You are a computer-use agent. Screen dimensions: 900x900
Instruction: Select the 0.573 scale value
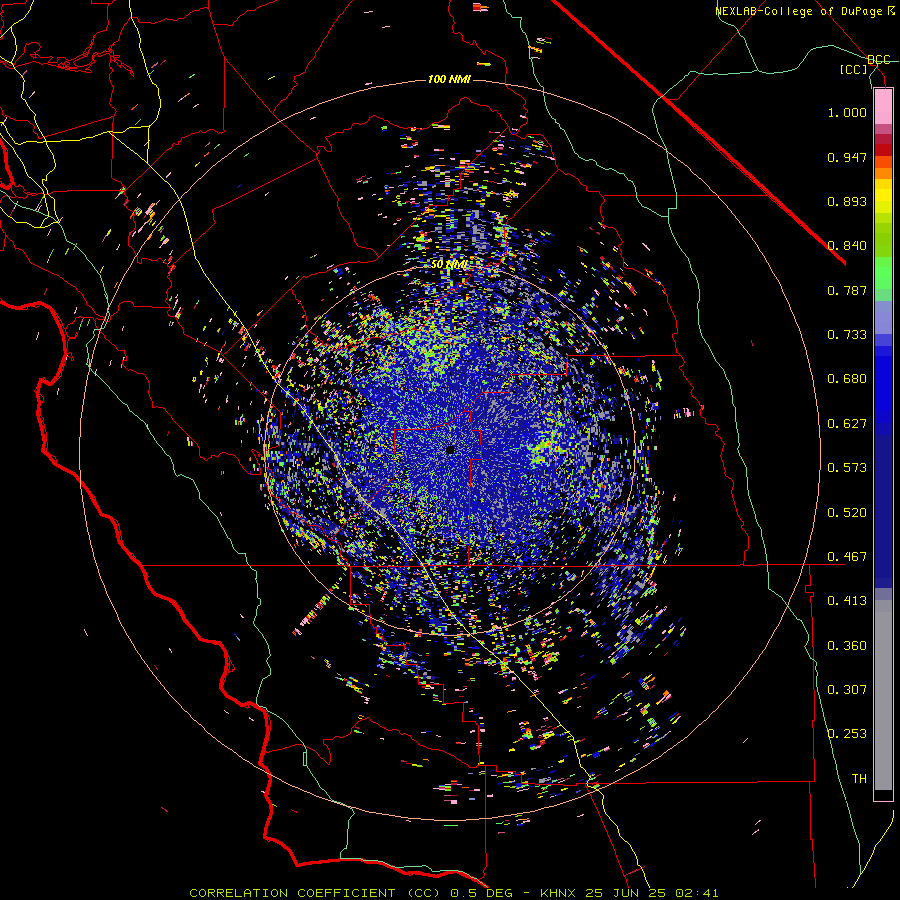click(x=847, y=468)
